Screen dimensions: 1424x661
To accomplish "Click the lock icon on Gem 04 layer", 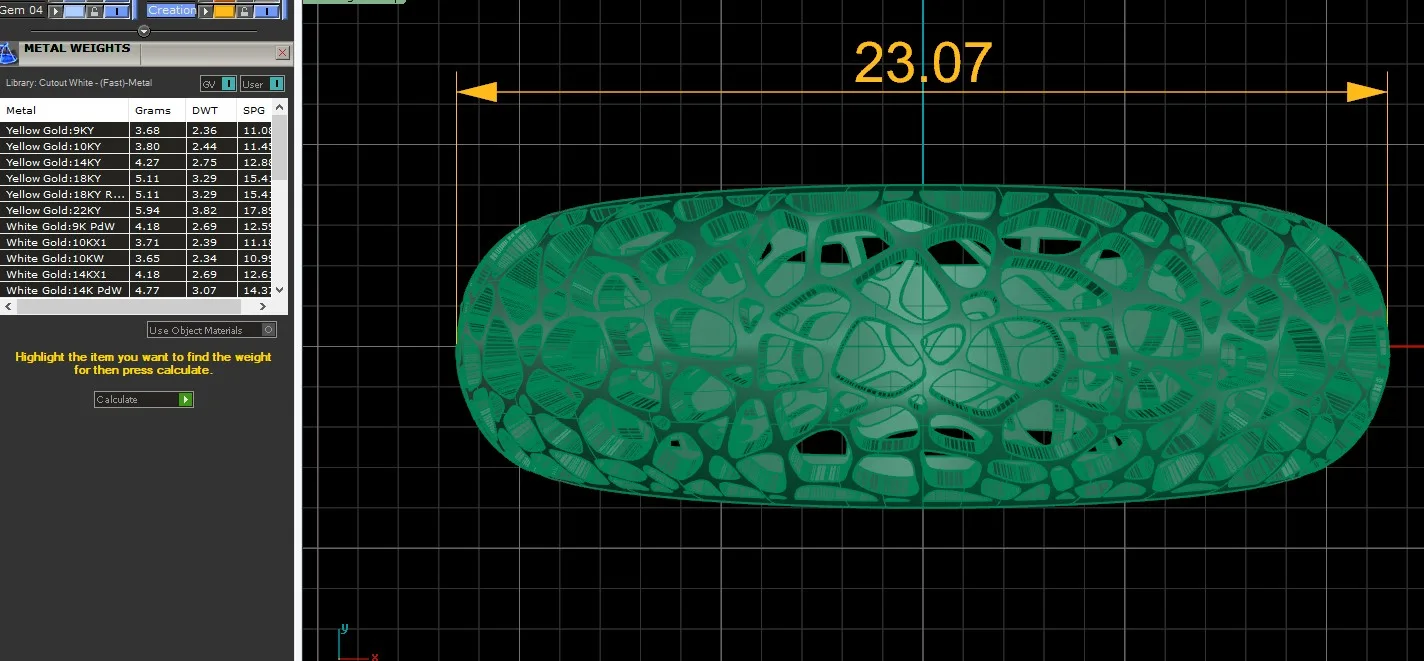I will coord(93,11).
